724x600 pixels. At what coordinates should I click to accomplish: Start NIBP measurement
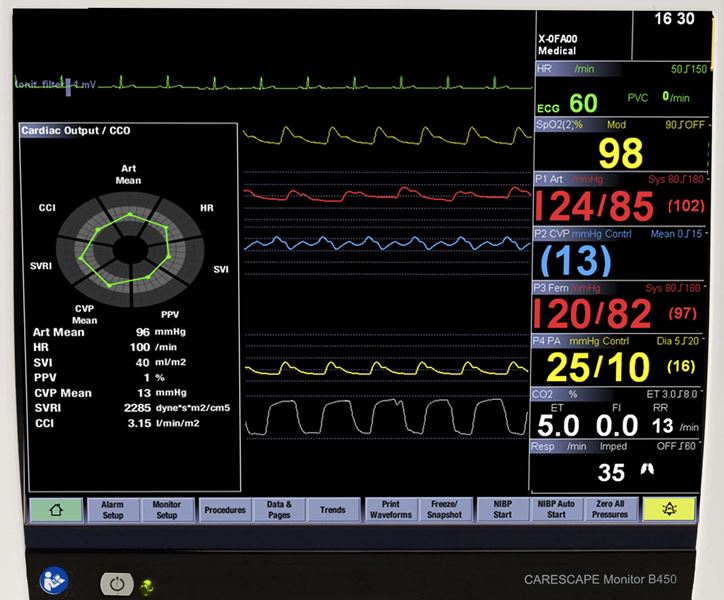click(x=502, y=509)
